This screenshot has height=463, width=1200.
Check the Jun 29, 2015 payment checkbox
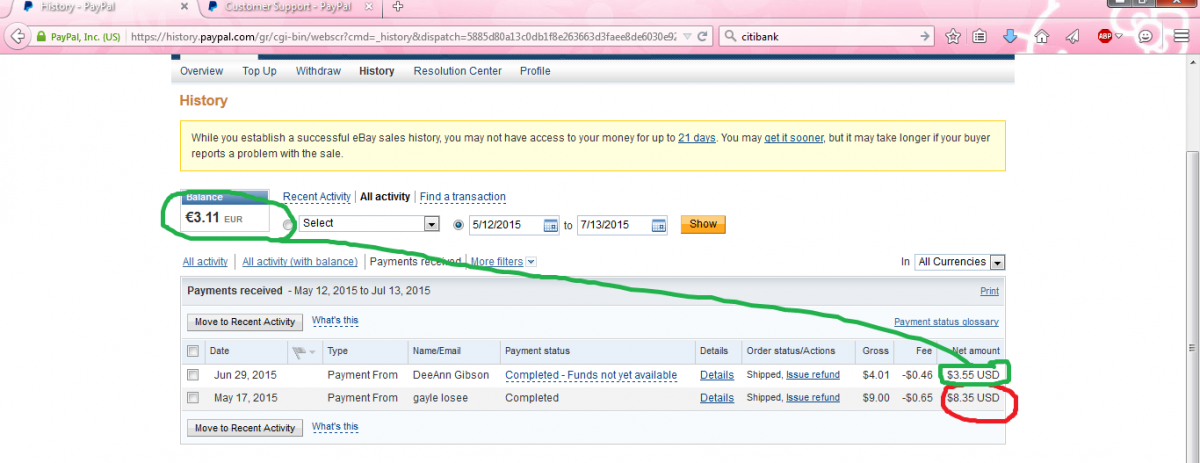(193, 375)
